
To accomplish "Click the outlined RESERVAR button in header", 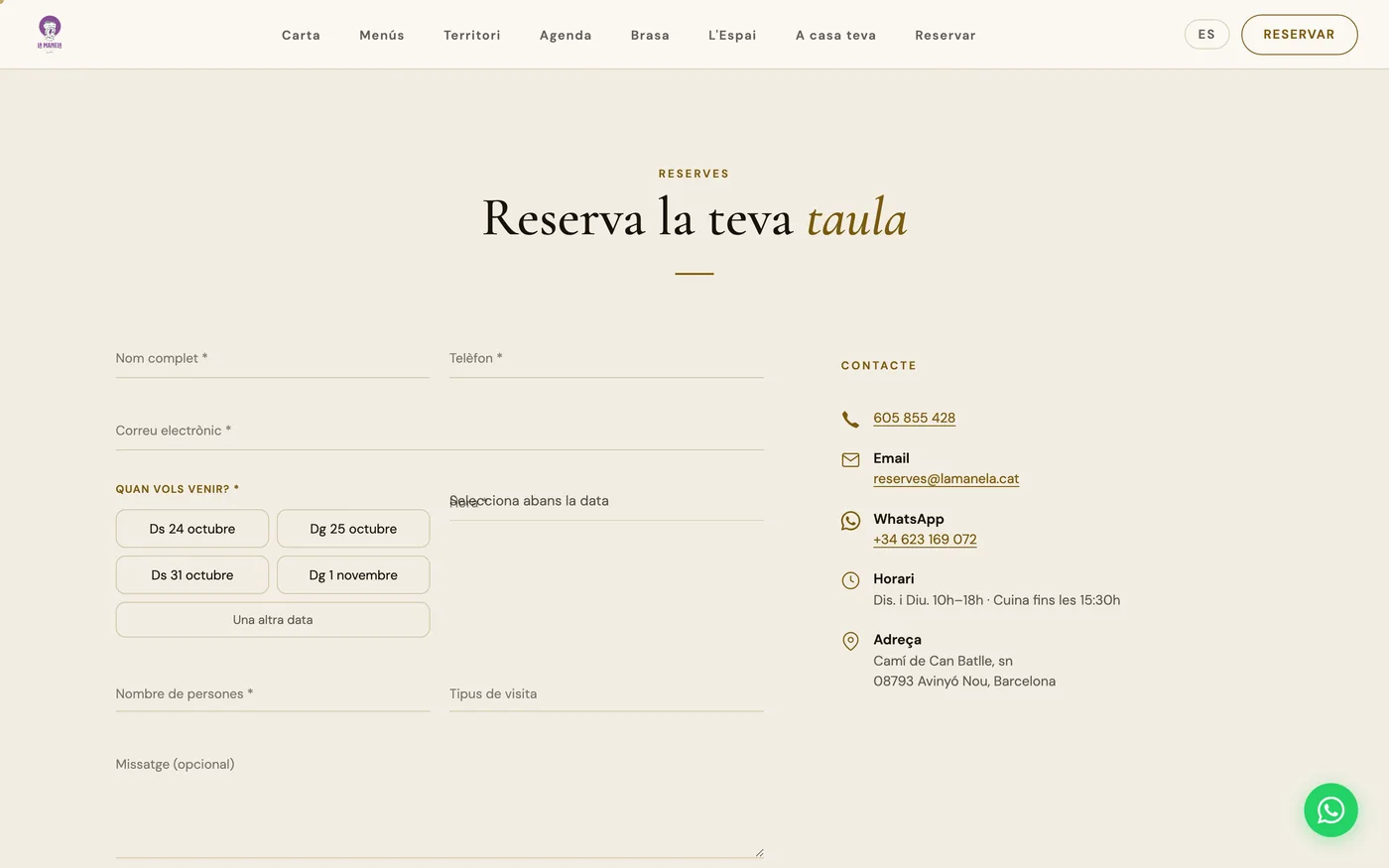I will pyautogui.click(x=1299, y=34).
